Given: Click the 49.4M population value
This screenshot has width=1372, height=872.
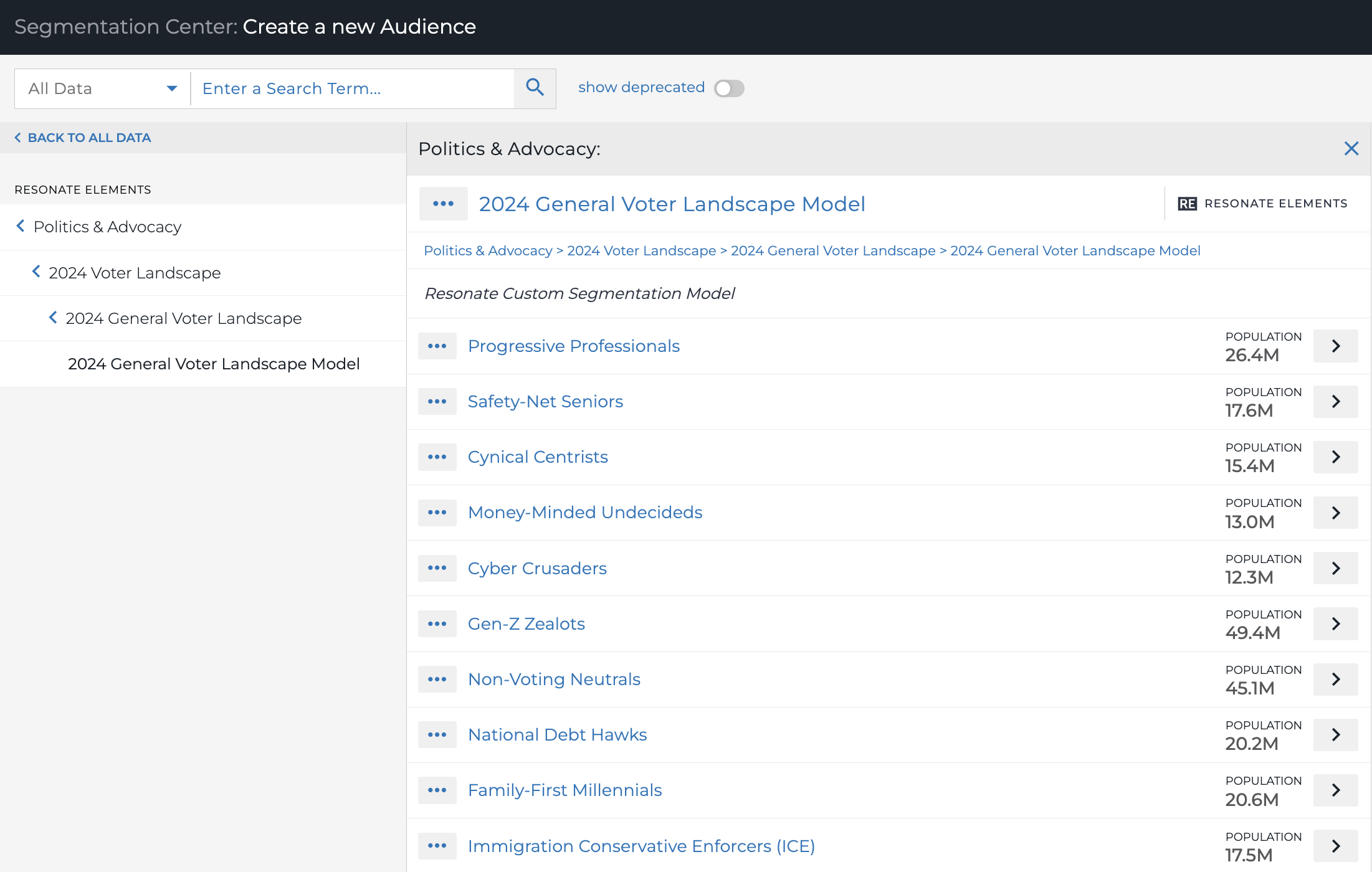Looking at the screenshot, I should (1252, 633).
